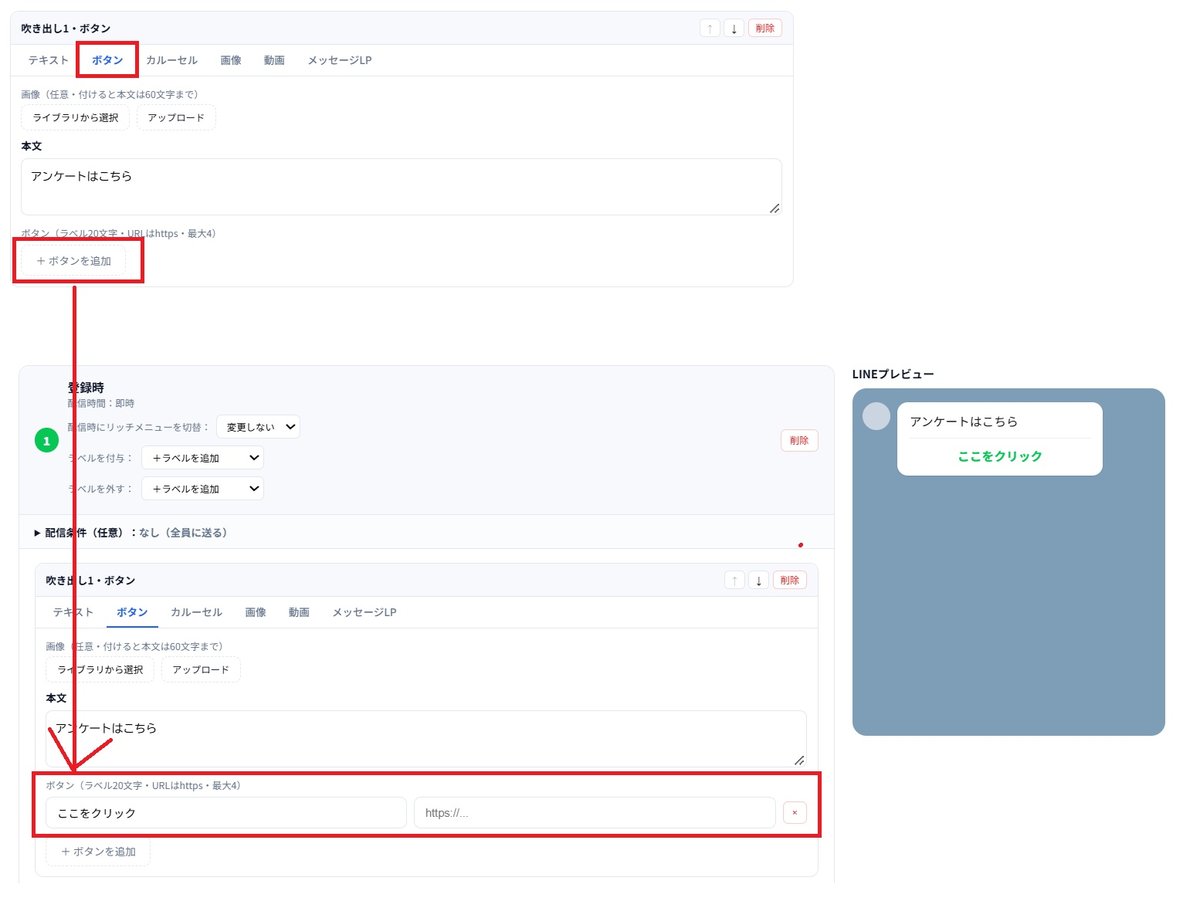
Task: Move bubble up in the upper editor panel
Action: [710, 28]
